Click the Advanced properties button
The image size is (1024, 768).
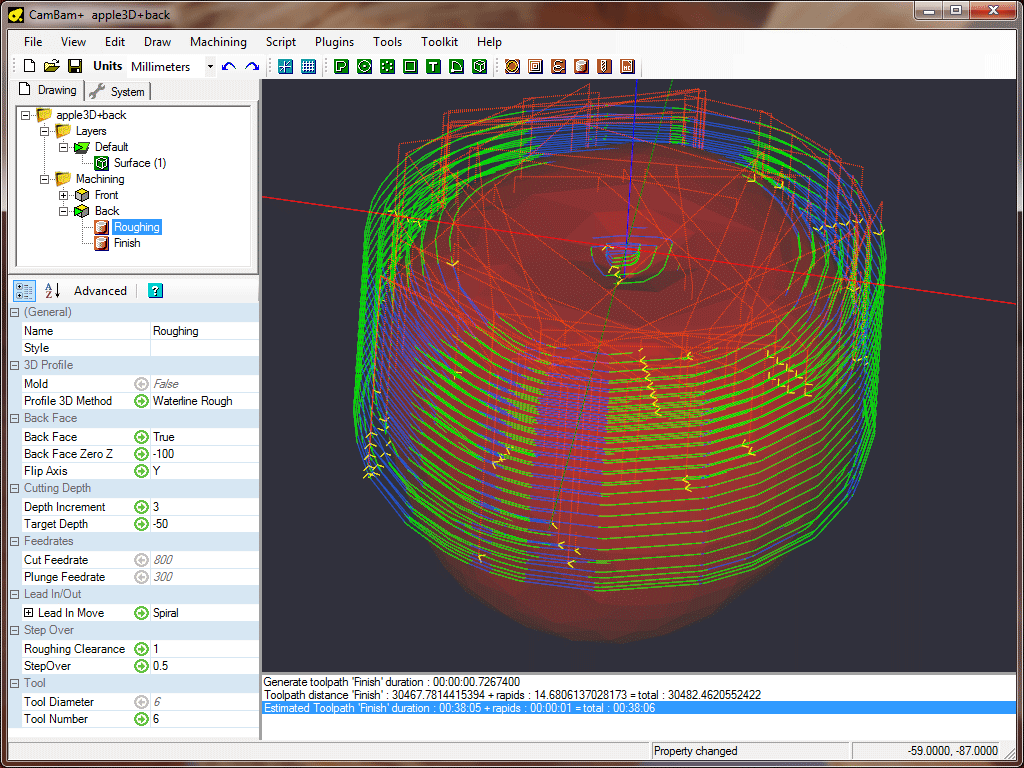tap(100, 291)
